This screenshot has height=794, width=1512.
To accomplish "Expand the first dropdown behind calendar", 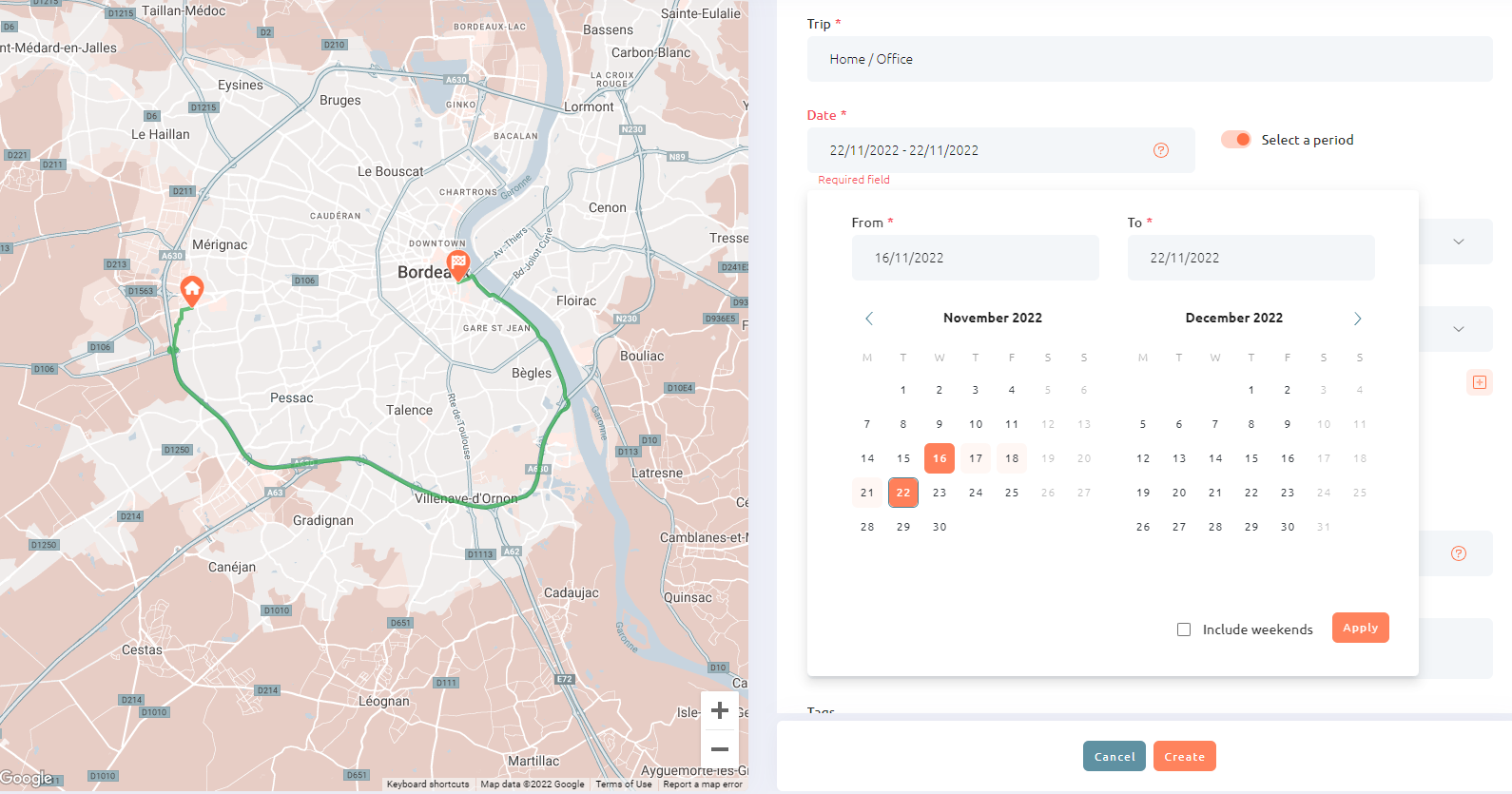I will point(1459,242).
